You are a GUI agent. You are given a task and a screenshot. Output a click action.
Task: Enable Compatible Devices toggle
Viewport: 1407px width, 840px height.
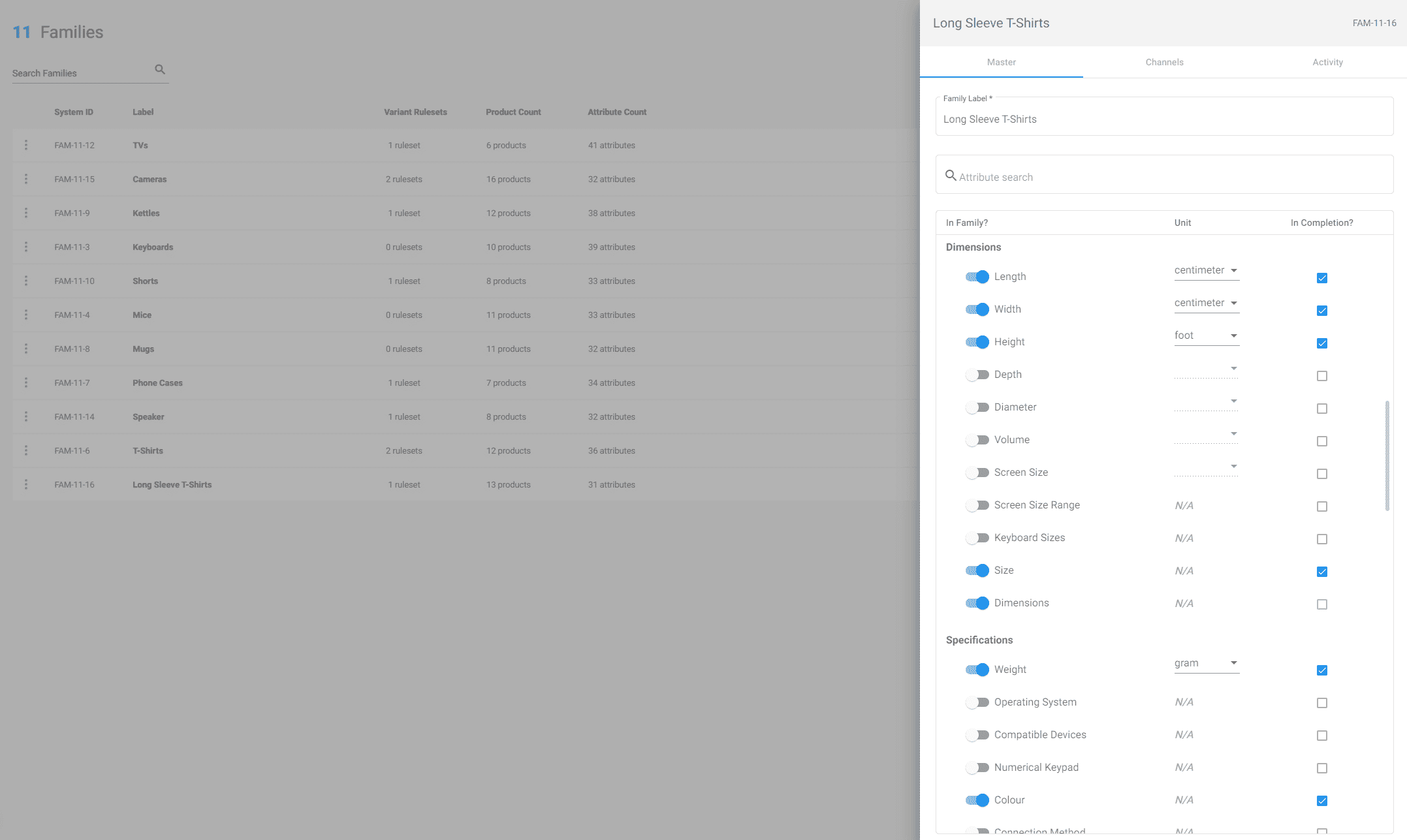pos(977,735)
